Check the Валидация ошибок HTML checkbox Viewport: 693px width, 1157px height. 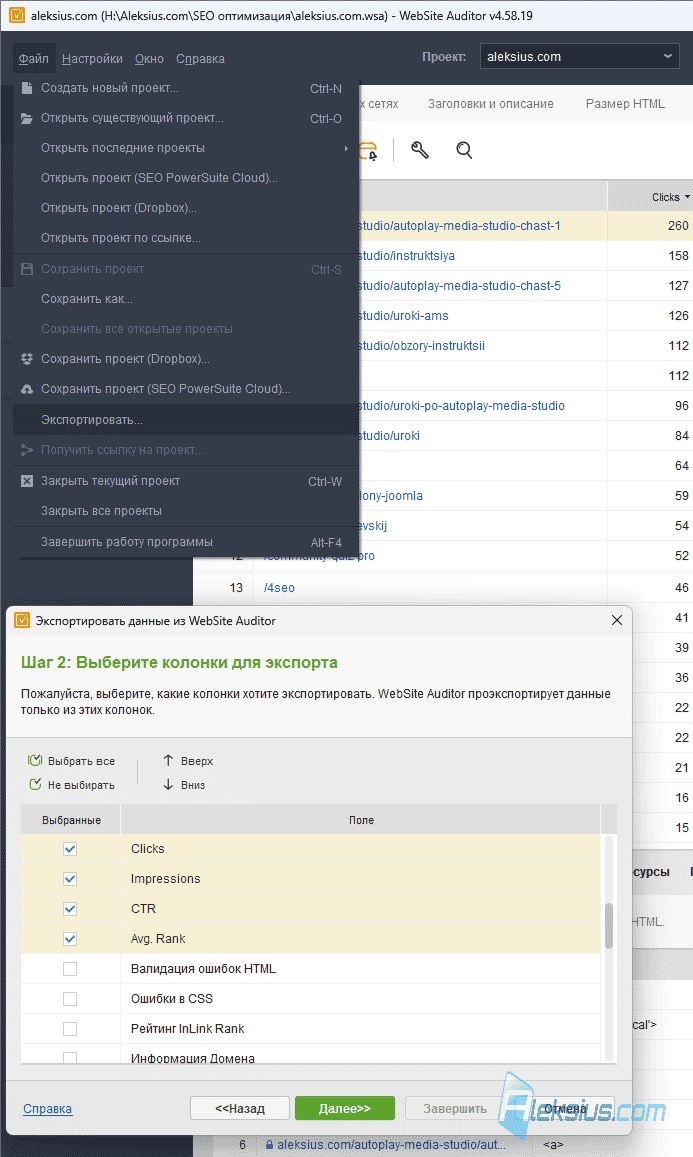pyautogui.click(x=70, y=969)
